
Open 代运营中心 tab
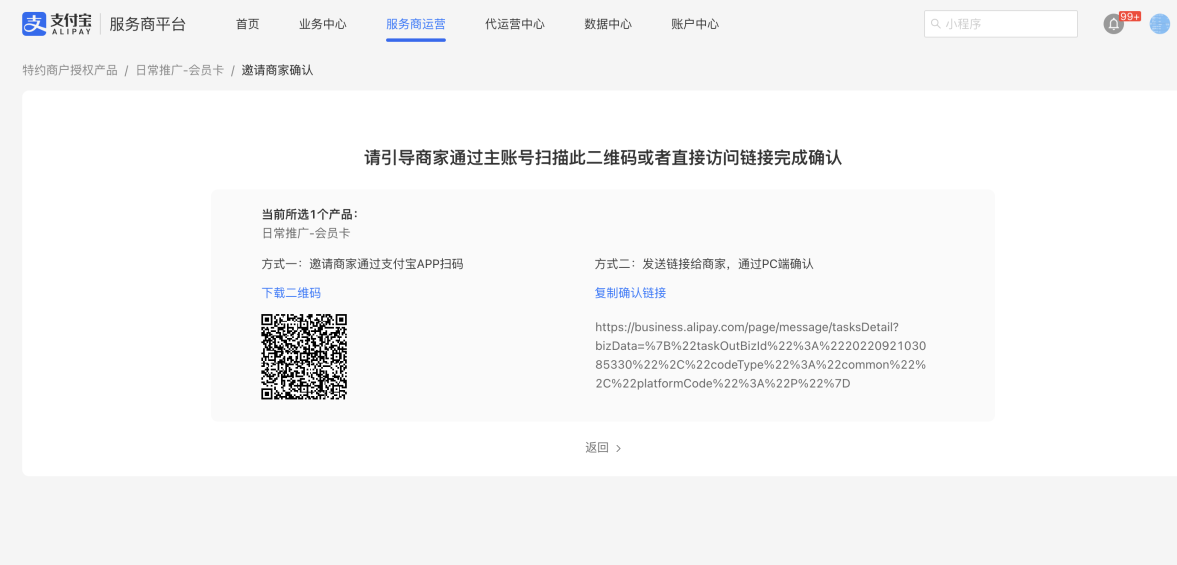[x=515, y=24]
